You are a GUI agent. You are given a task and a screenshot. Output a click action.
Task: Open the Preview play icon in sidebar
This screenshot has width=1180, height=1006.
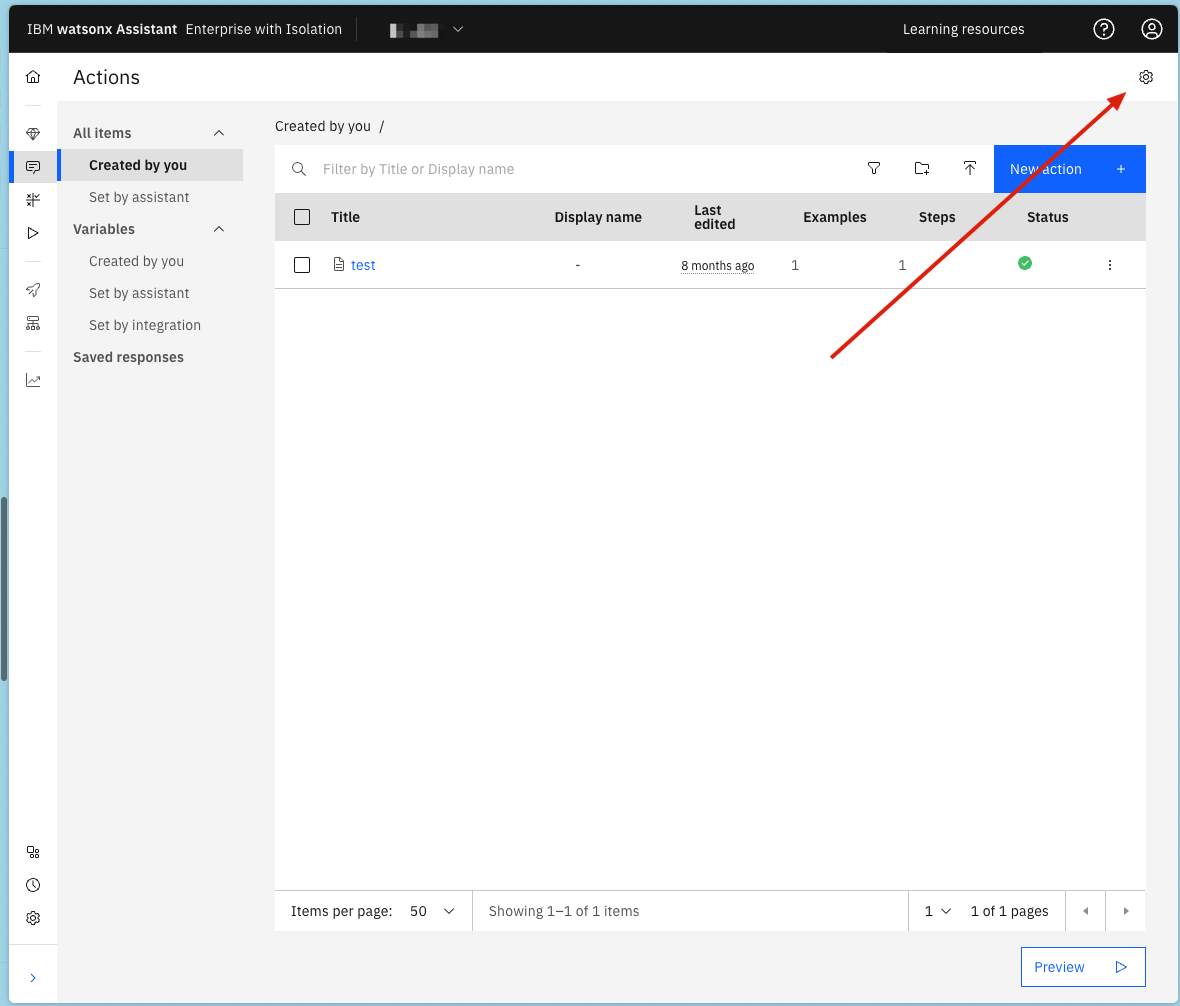point(33,233)
